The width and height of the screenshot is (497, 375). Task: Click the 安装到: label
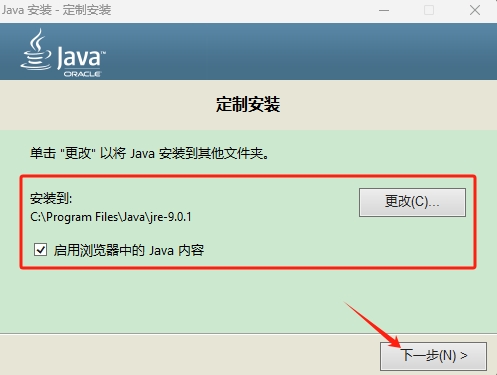[51, 198]
